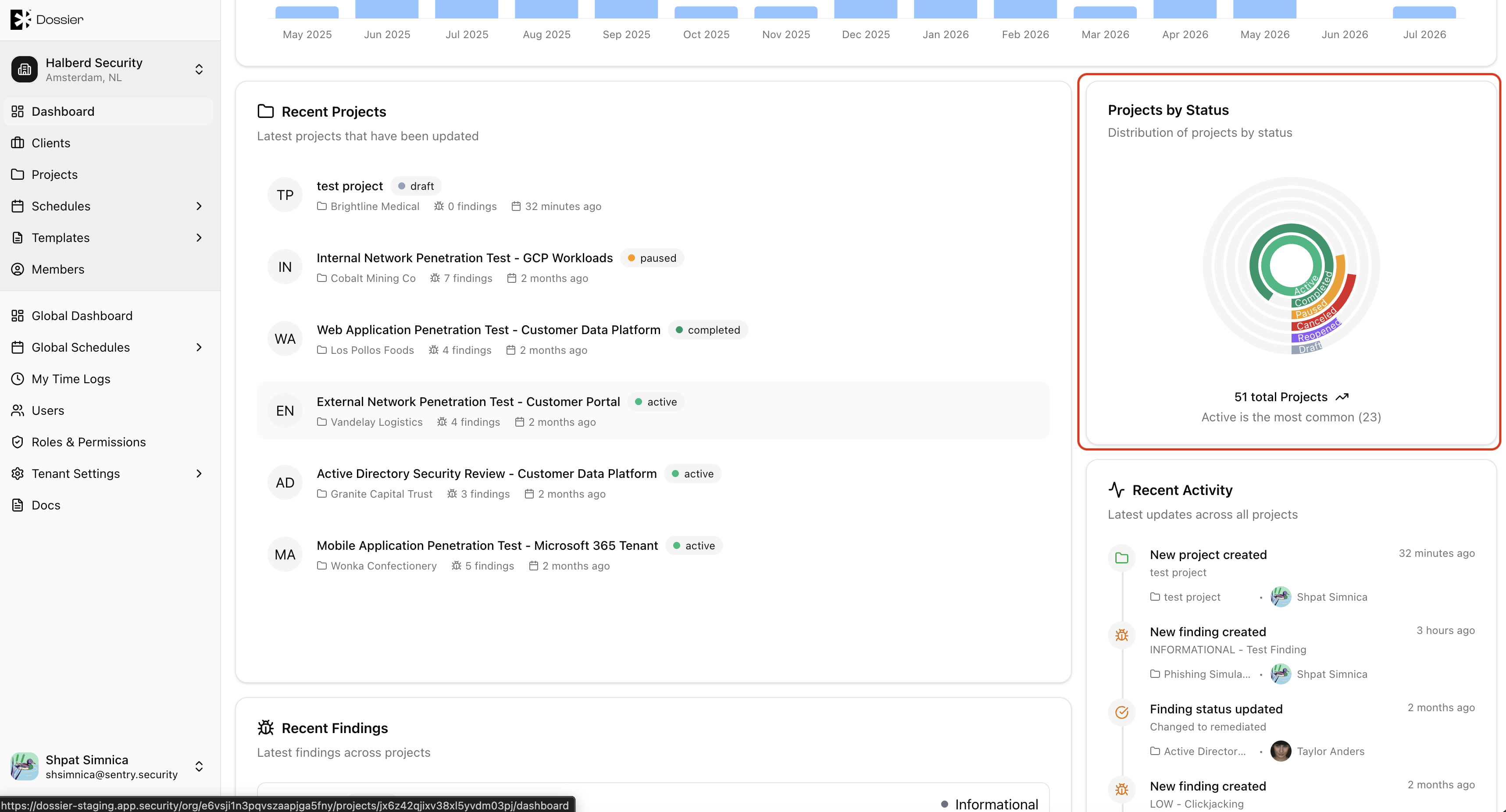Expand the Global Schedules chevron

(x=199, y=347)
